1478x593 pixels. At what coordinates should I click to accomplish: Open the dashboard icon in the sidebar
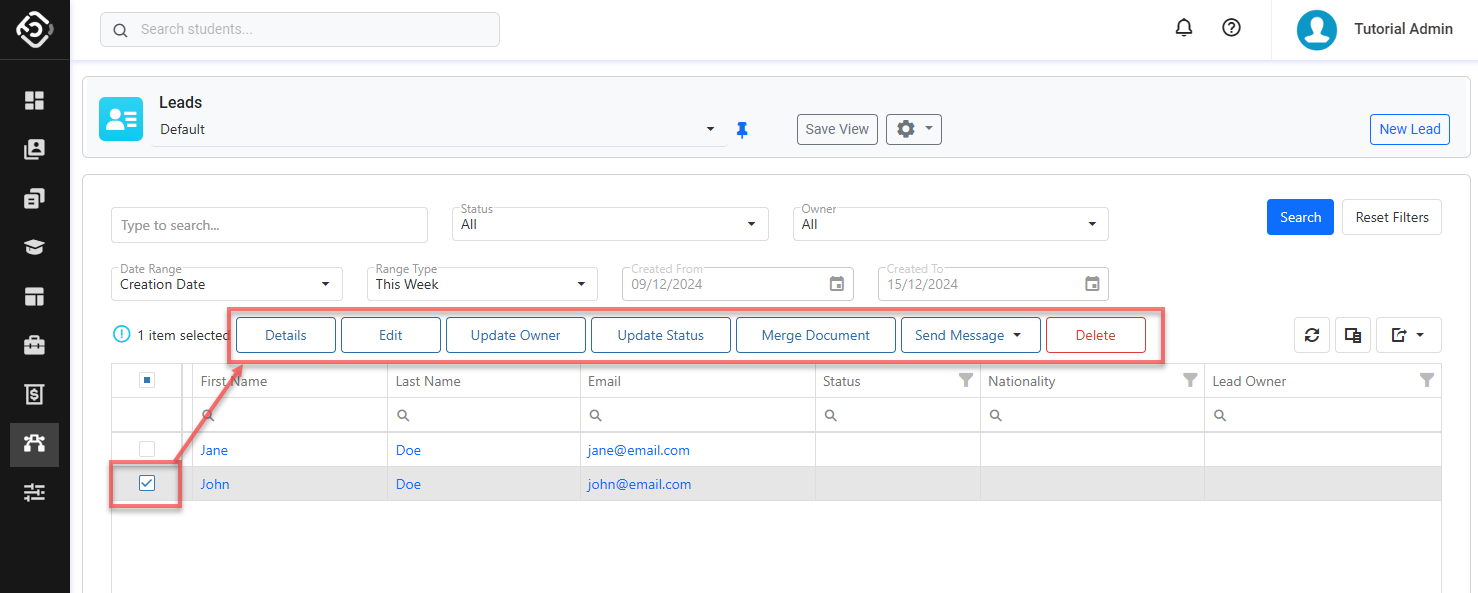click(x=35, y=100)
